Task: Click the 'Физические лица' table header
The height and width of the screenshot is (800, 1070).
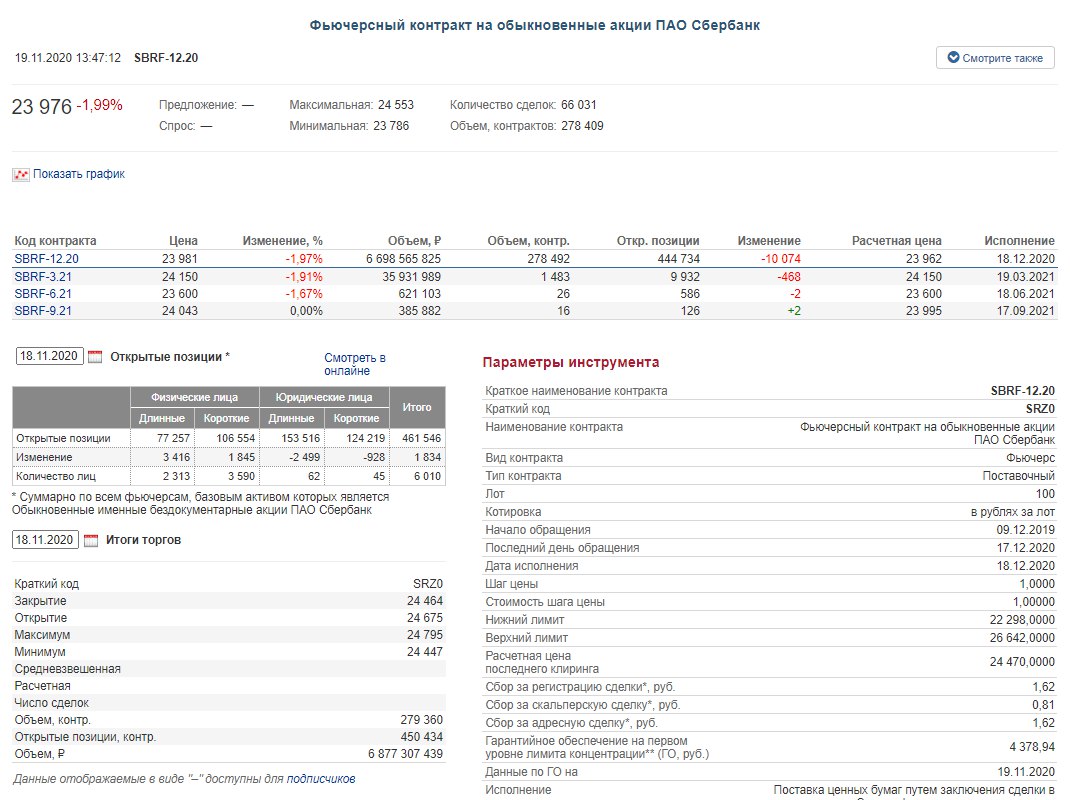Action: [194, 397]
